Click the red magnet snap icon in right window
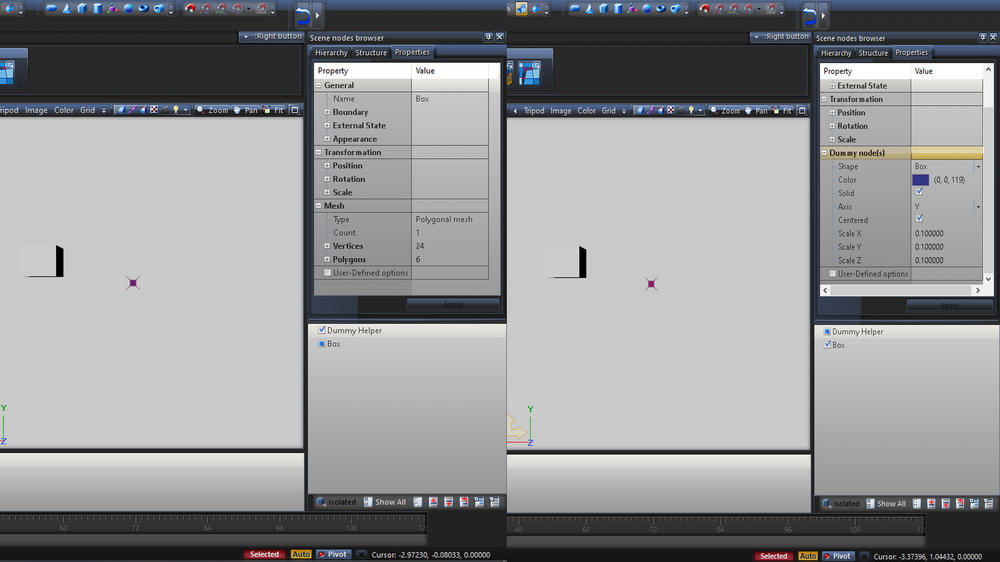This screenshot has width=1000, height=562. [x=704, y=8]
